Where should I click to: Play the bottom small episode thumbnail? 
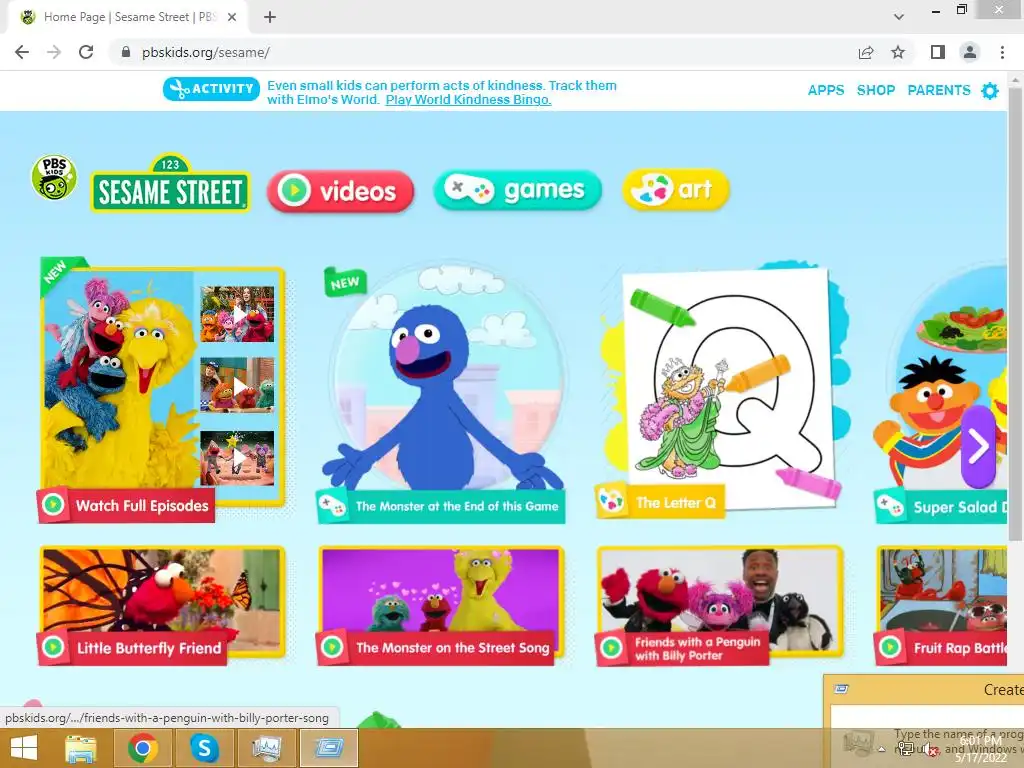pyautogui.click(x=237, y=458)
